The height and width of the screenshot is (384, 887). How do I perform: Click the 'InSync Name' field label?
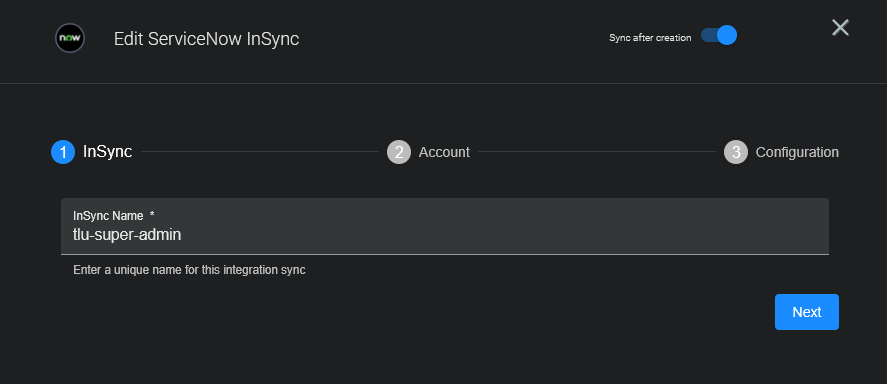(x=108, y=215)
